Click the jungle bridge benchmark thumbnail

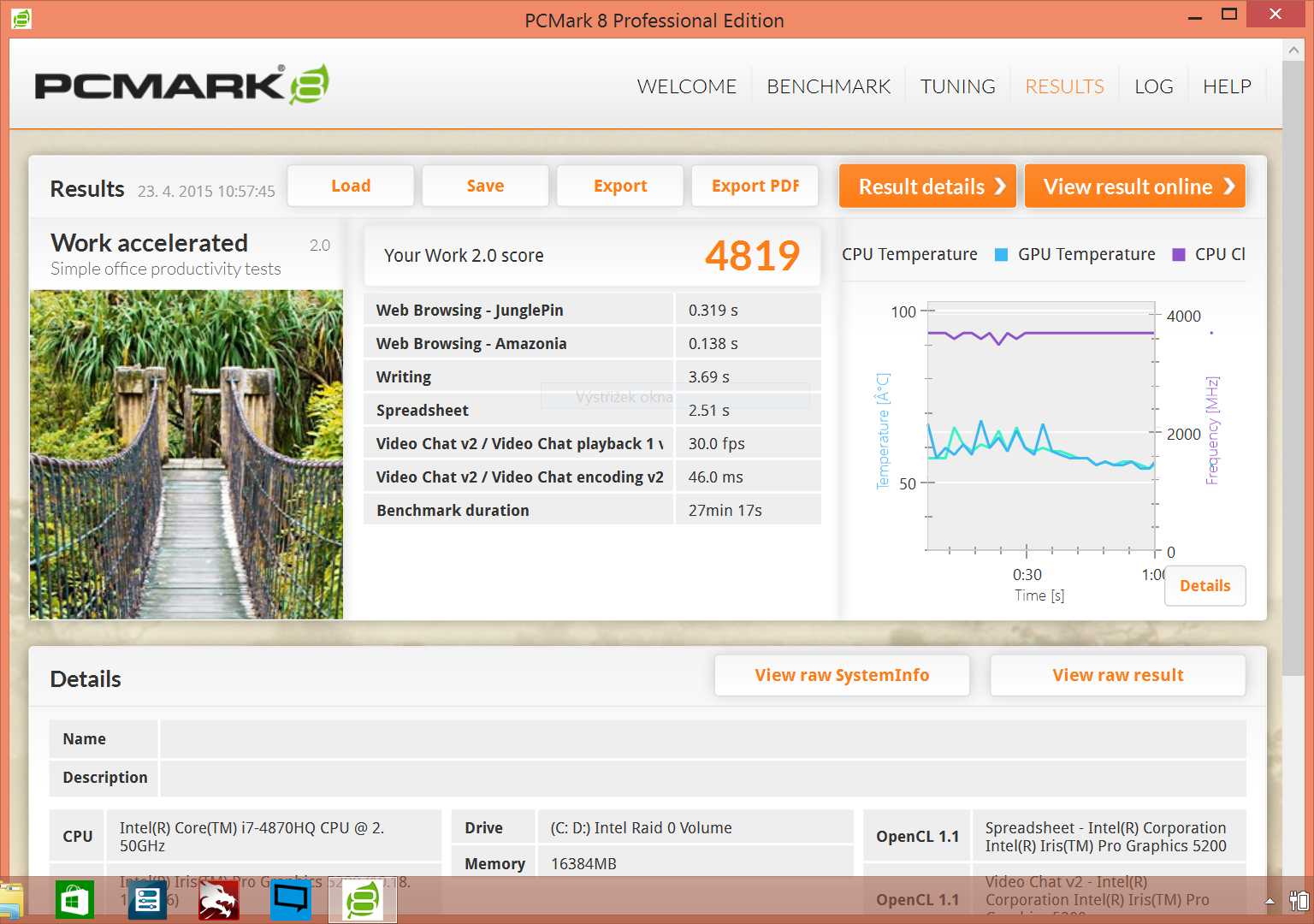(186, 454)
